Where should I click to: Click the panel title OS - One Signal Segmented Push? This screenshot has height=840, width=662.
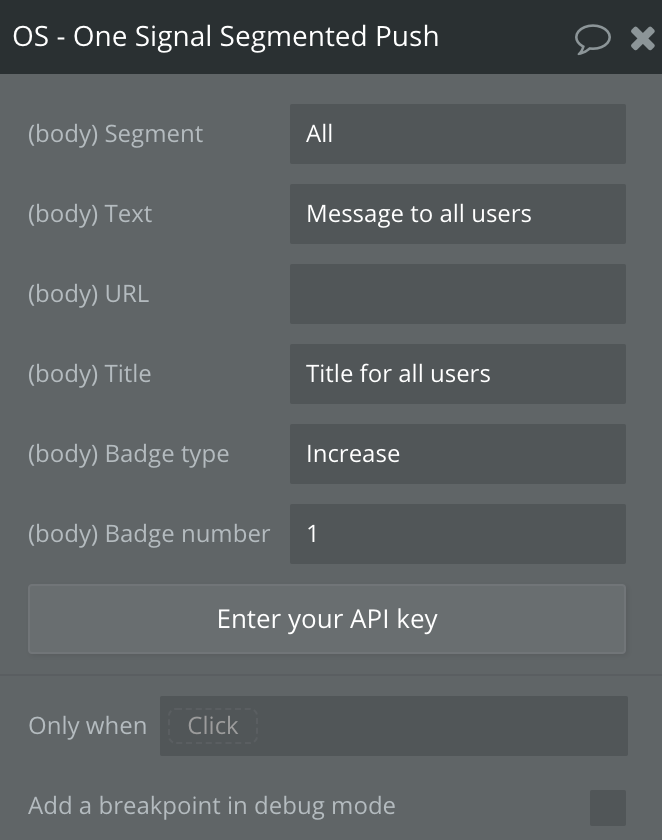[225, 37]
